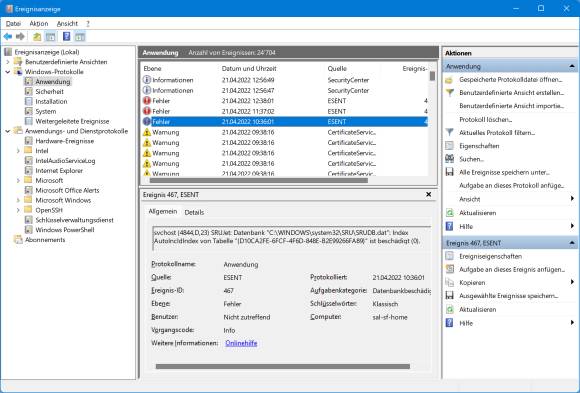Open saved log file via Gespeicherte Protokolldatei öffnen
The image size is (580, 393).
point(510,80)
